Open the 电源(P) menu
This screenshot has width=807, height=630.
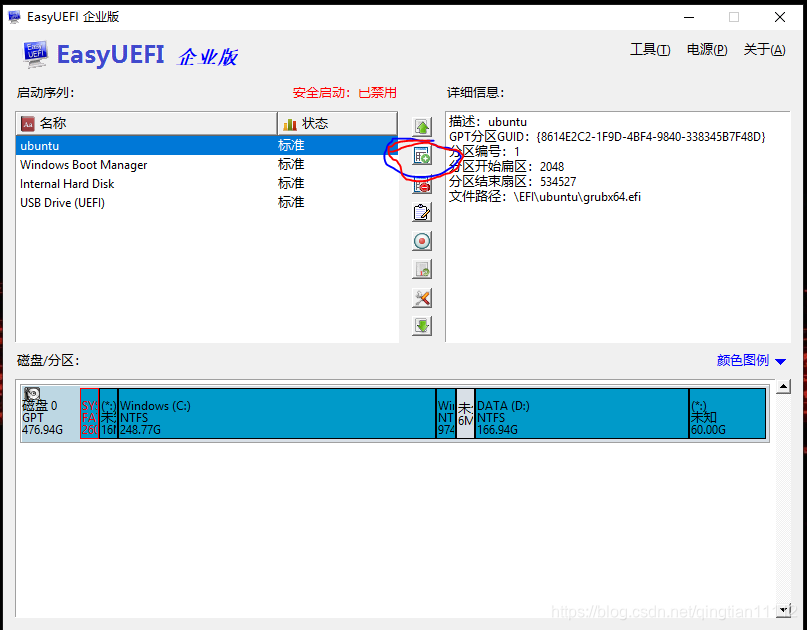[707, 50]
